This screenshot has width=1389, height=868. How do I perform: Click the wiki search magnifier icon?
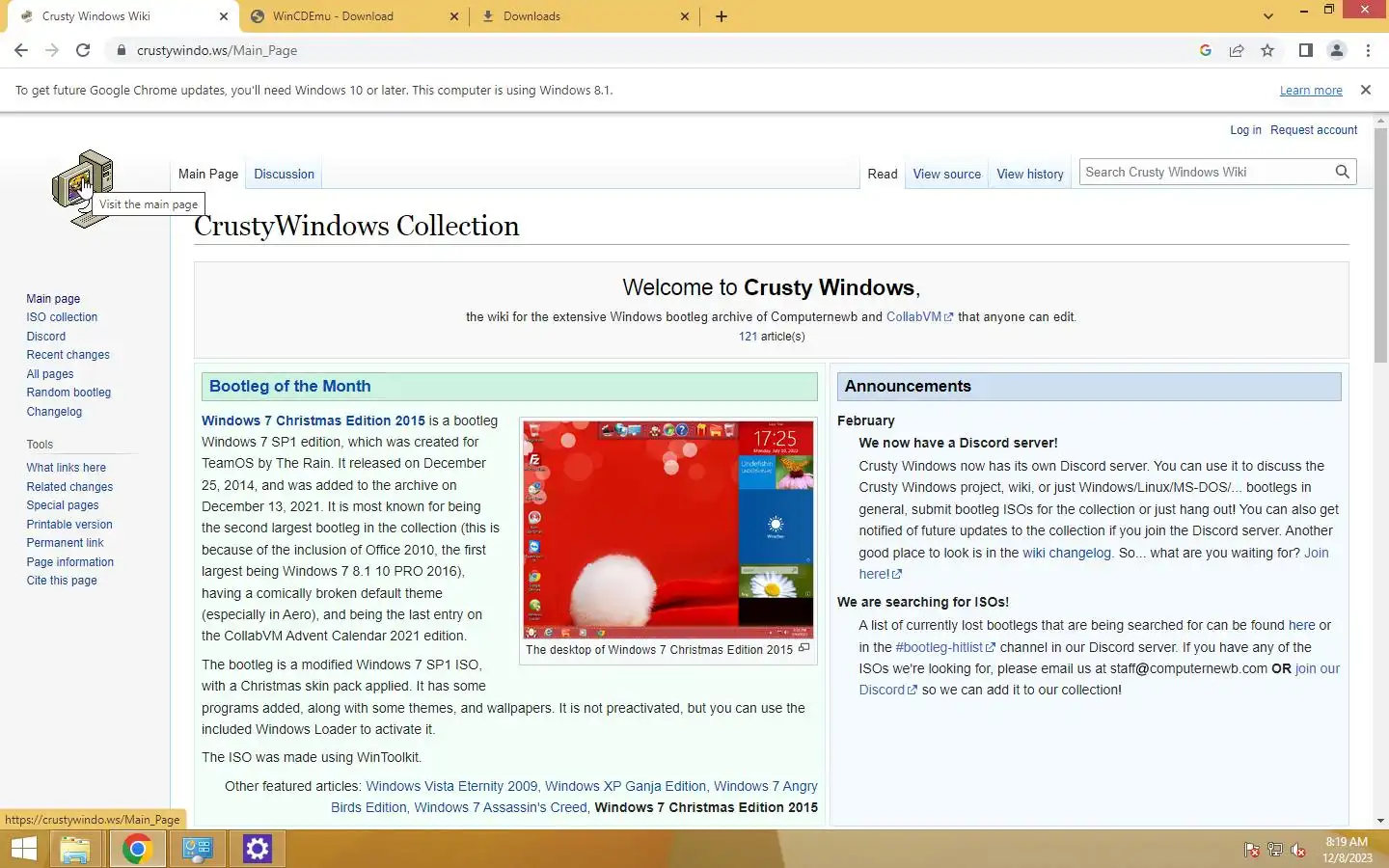pos(1342,172)
